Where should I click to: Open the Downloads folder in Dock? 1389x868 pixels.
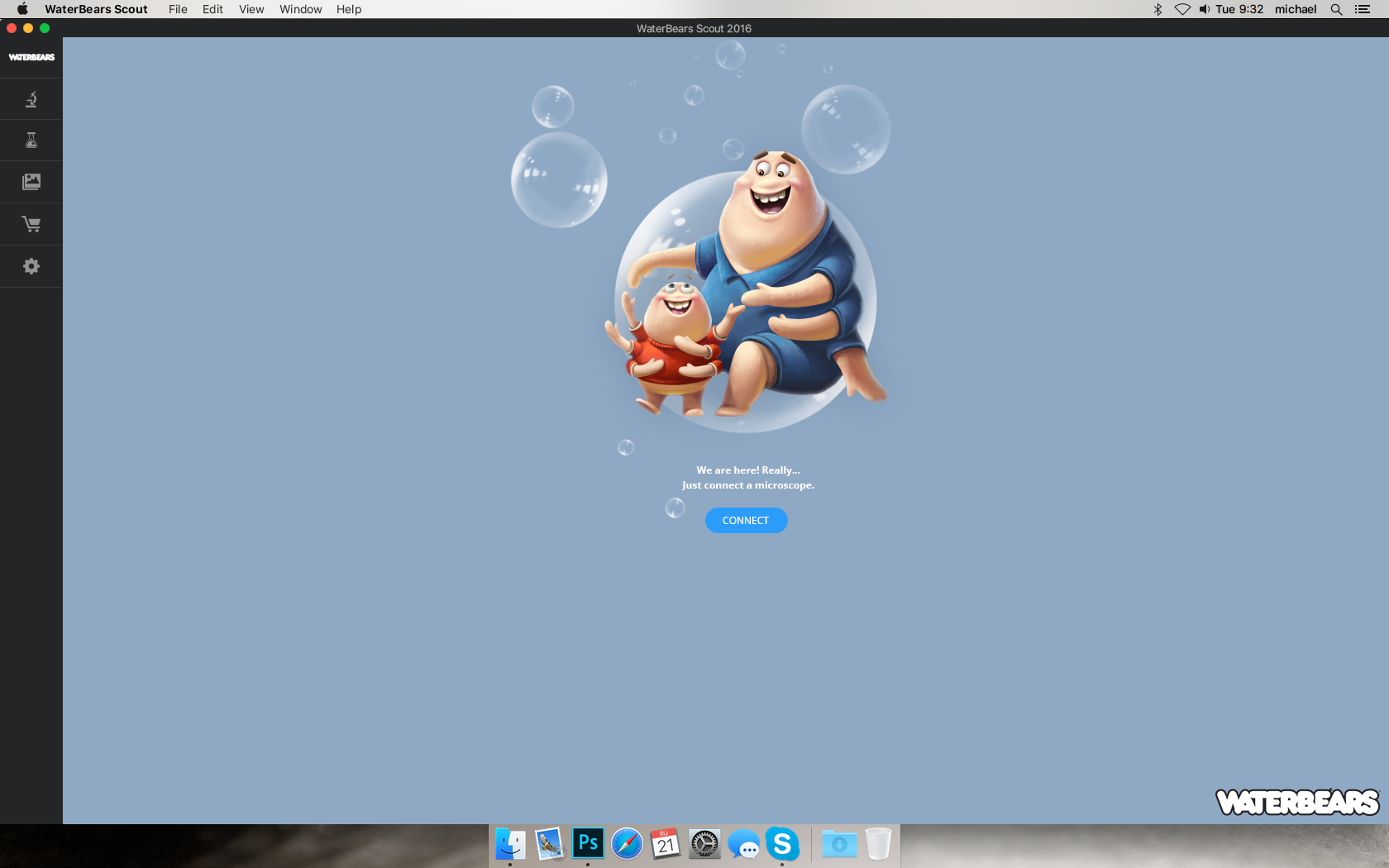[x=839, y=844]
